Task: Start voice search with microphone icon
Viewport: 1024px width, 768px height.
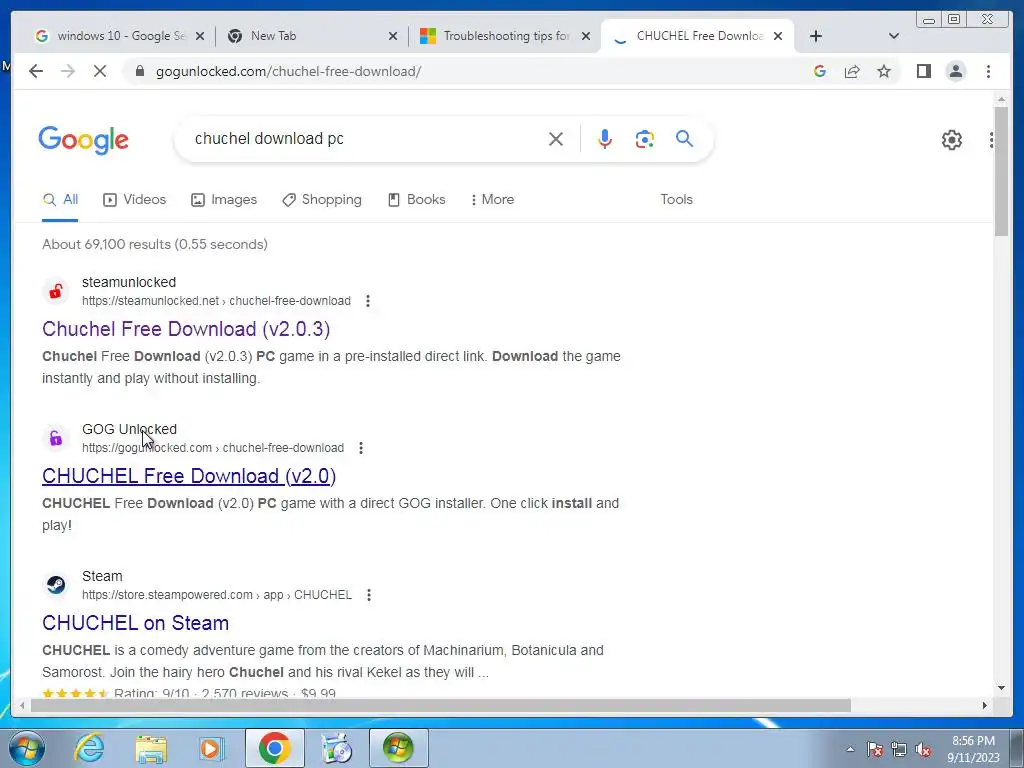Action: tap(605, 138)
